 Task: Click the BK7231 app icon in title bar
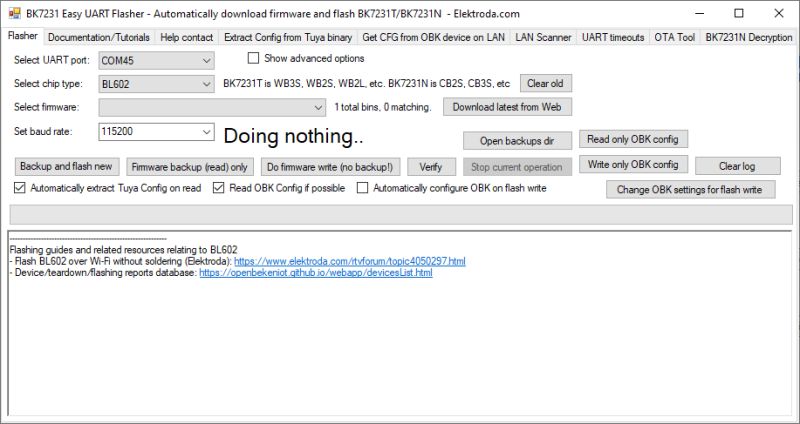pyautogui.click(x=15, y=13)
